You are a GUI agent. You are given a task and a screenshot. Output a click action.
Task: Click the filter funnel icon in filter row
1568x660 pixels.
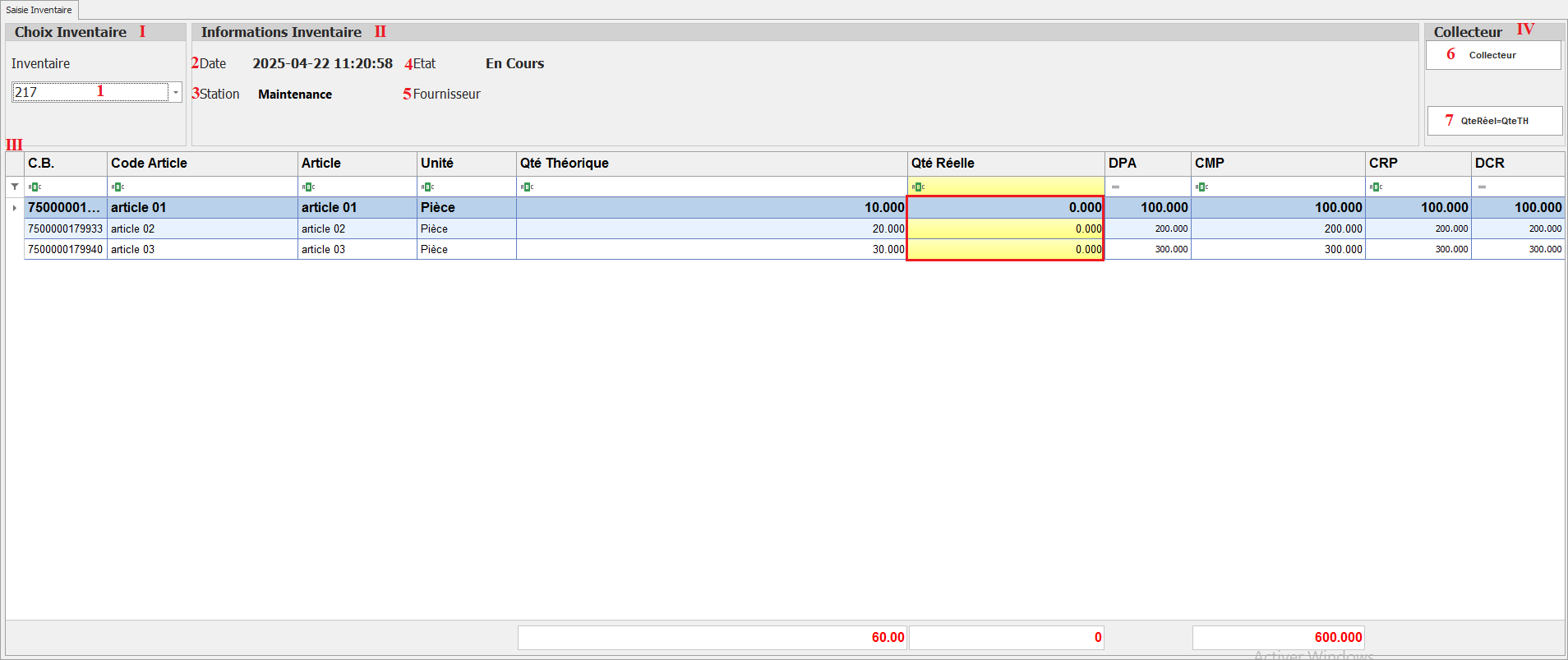click(x=15, y=187)
